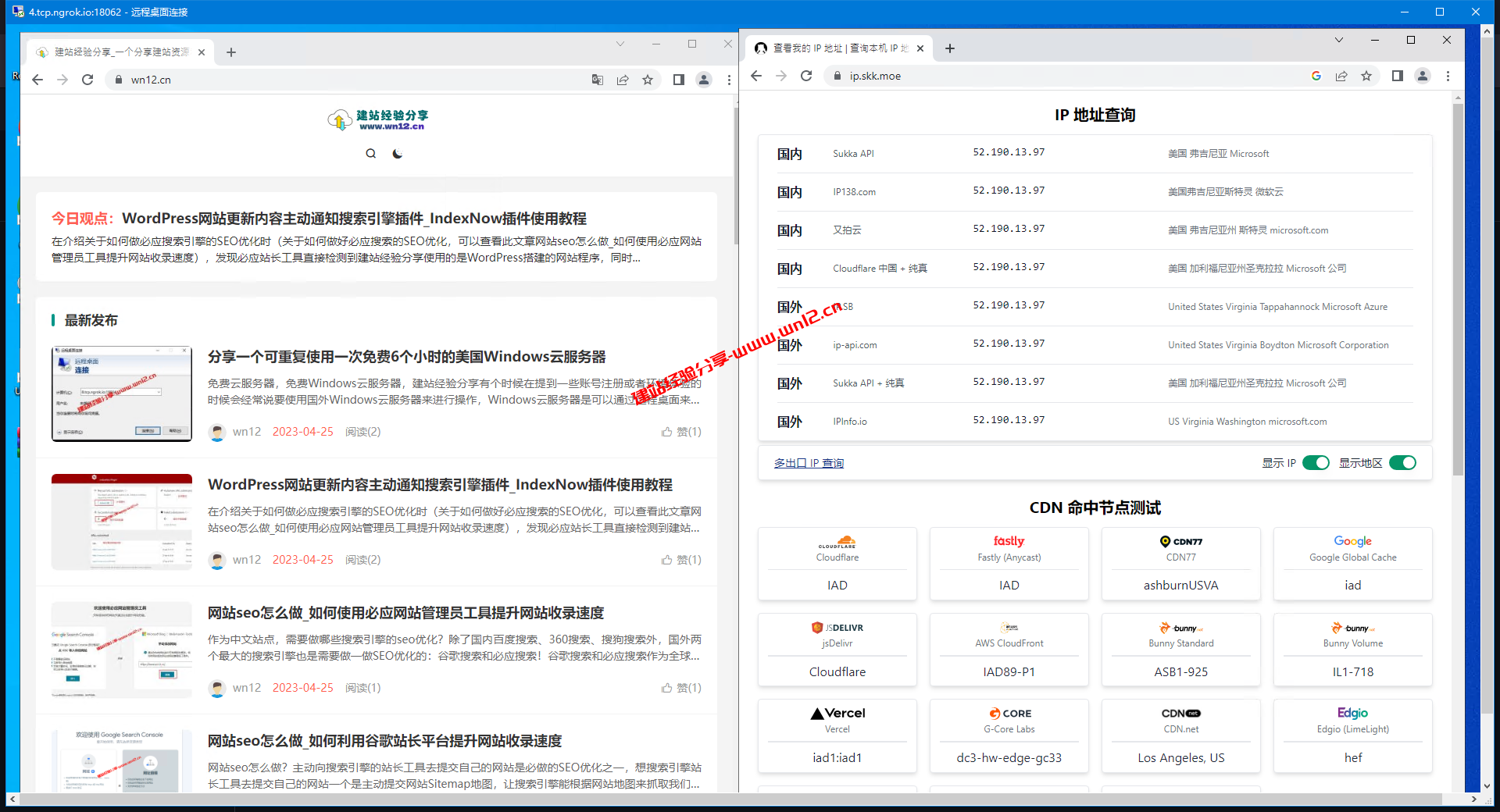Screen dimensions: 1500x812
Task: Toggle dark mode using the moon icon
Action: point(398,153)
